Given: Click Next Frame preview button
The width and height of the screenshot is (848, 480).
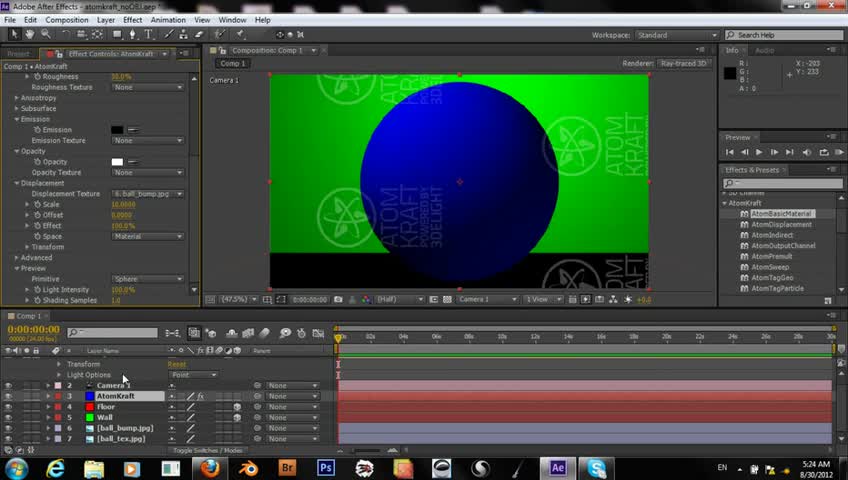Looking at the screenshot, I should [x=774, y=152].
